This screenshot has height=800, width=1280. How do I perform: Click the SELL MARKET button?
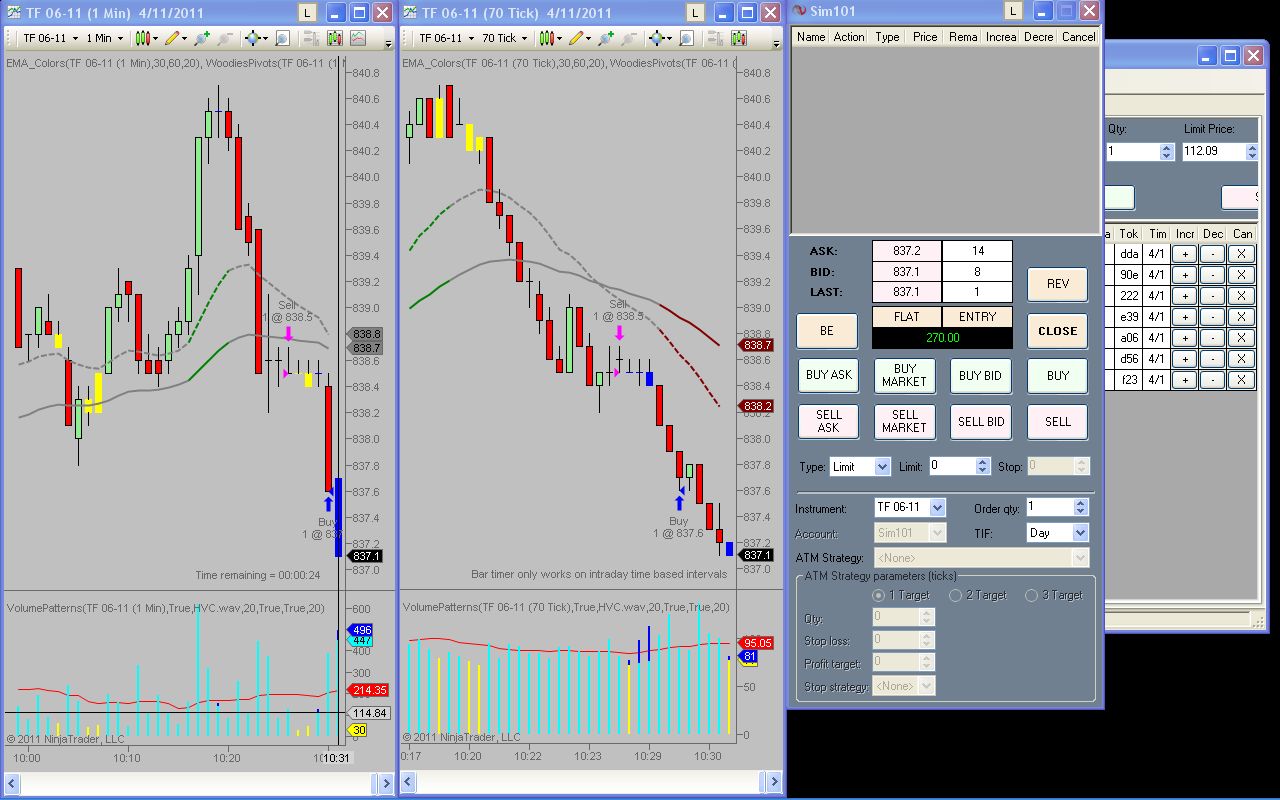coord(904,422)
